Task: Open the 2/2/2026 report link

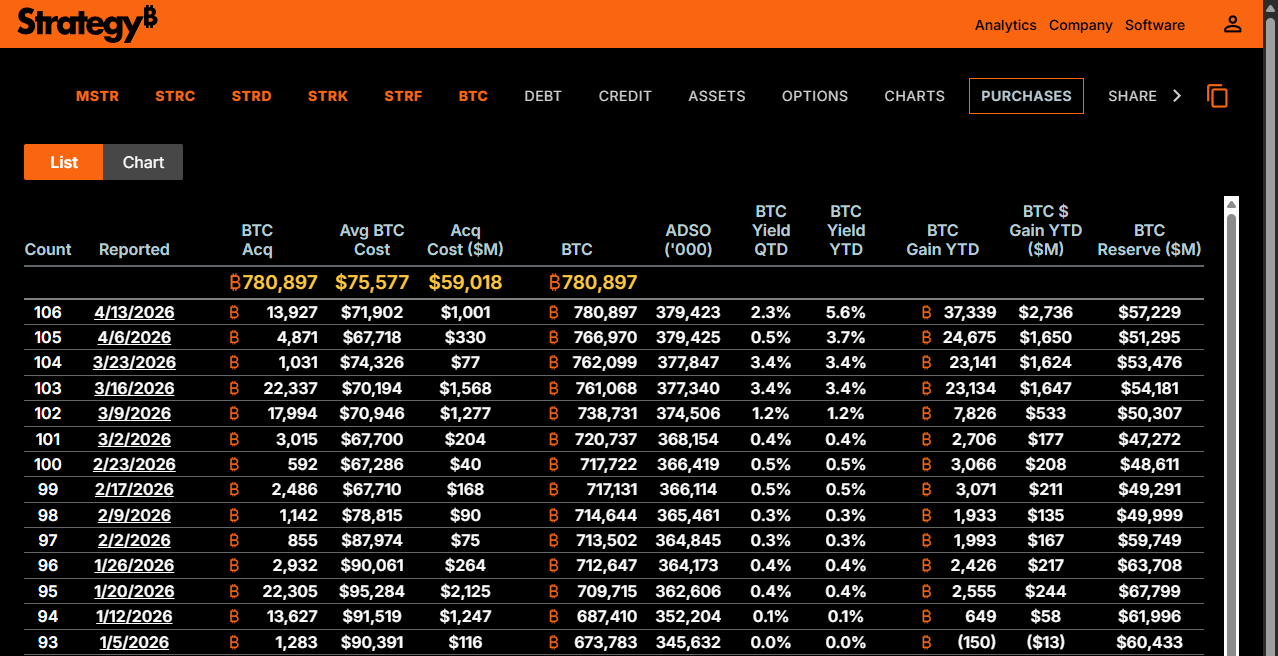Action: pyautogui.click(x=134, y=540)
